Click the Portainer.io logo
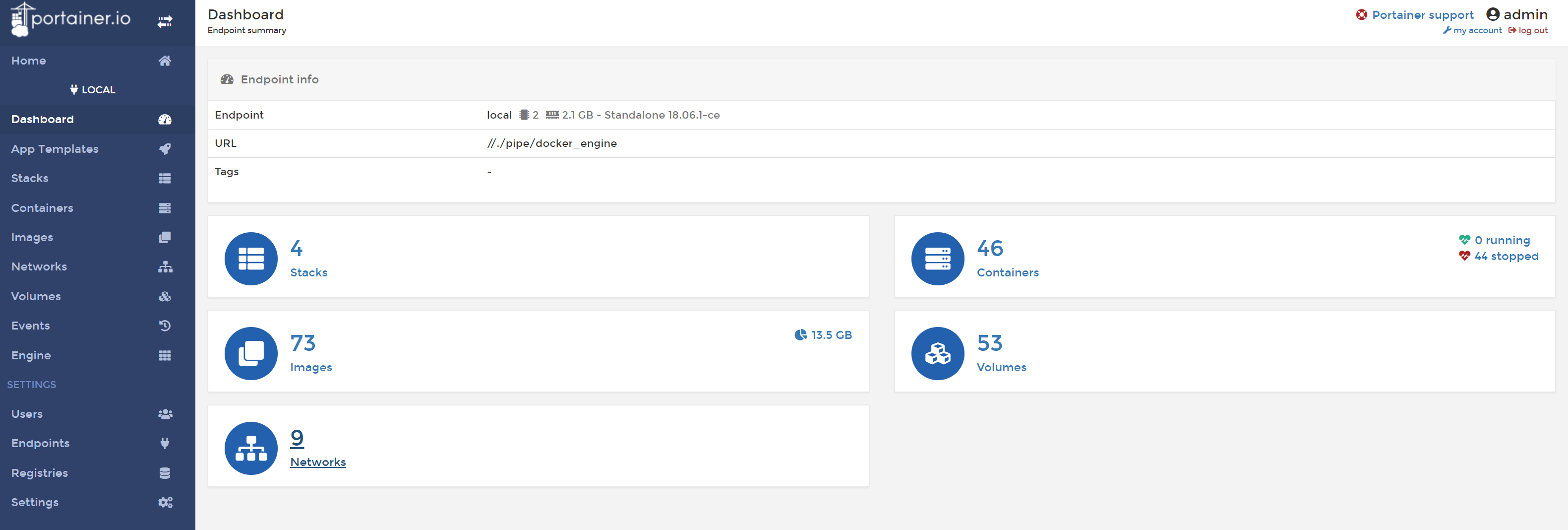This screenshot has height=530, width=1568. (x=70, y=19)
